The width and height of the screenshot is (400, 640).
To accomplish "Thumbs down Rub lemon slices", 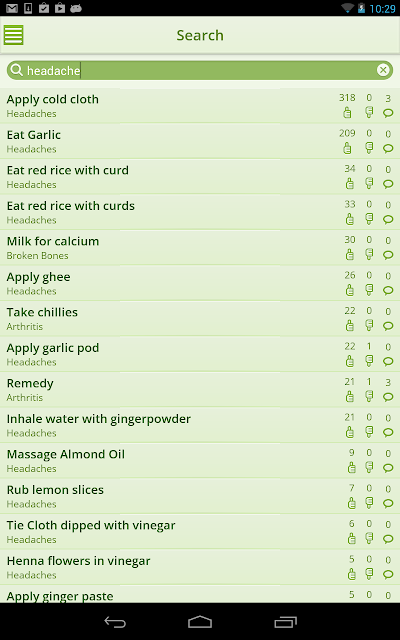I will (x=369, y=503).
